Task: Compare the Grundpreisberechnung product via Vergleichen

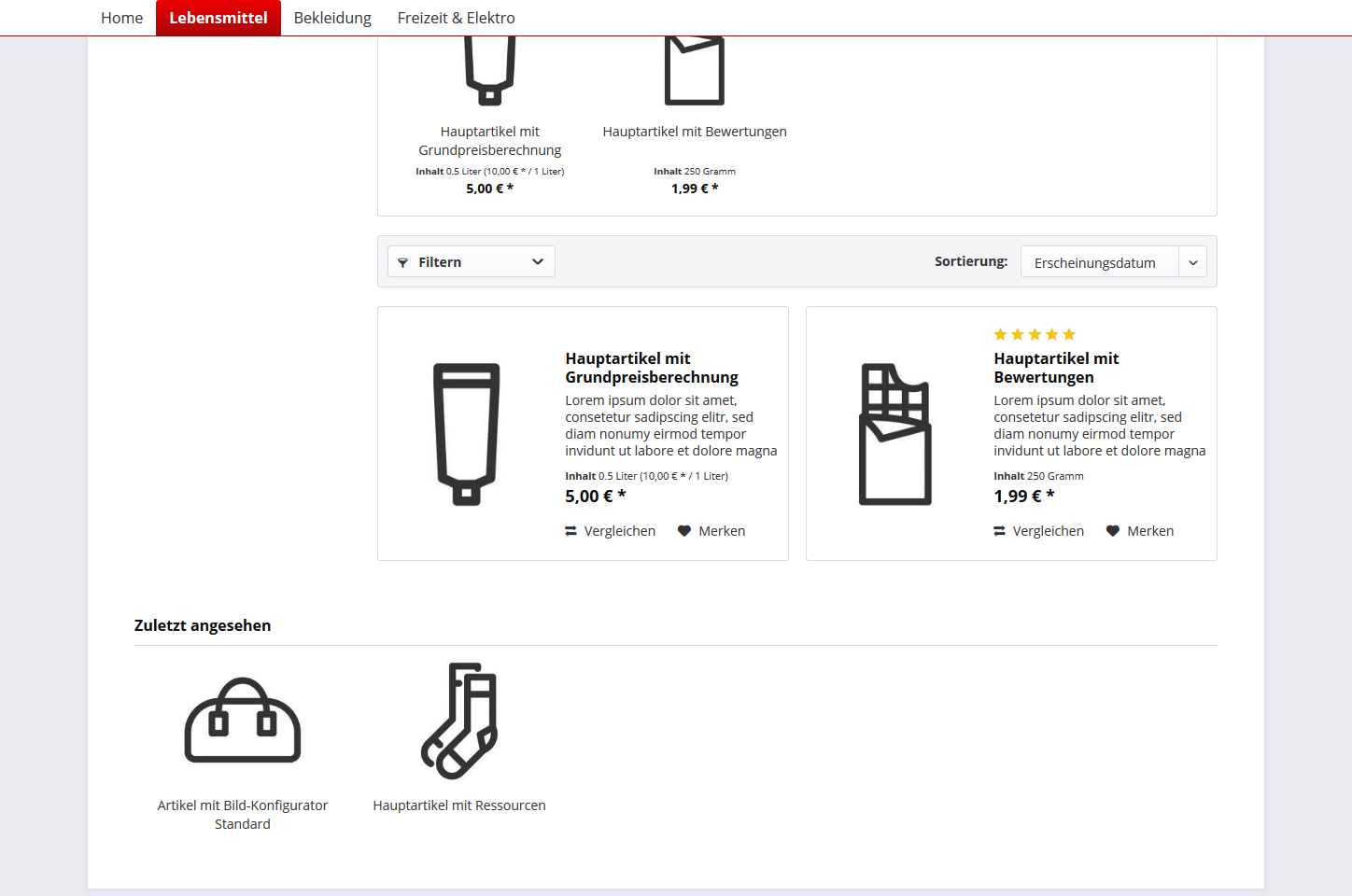Action: click(611, 531)
